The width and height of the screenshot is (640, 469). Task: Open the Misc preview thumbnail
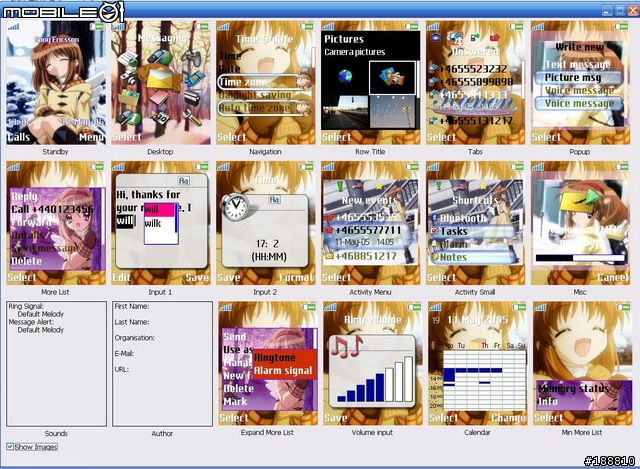(x=580, y=223)
